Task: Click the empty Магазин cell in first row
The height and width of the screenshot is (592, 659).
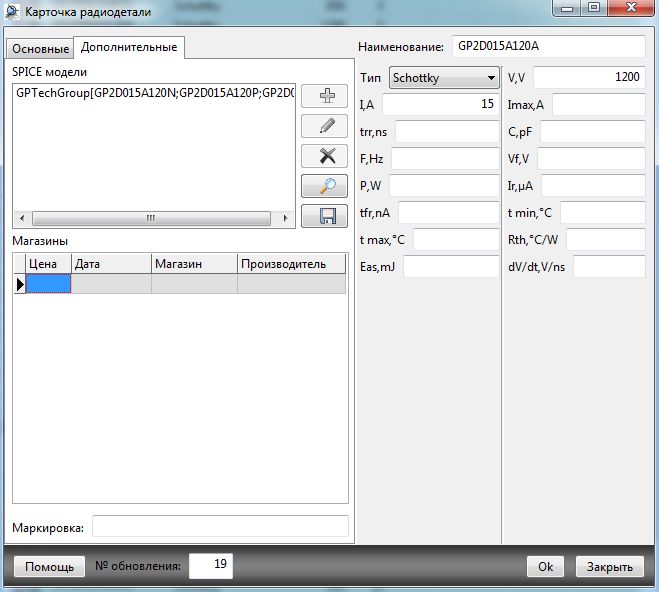Action: [194, 284]
